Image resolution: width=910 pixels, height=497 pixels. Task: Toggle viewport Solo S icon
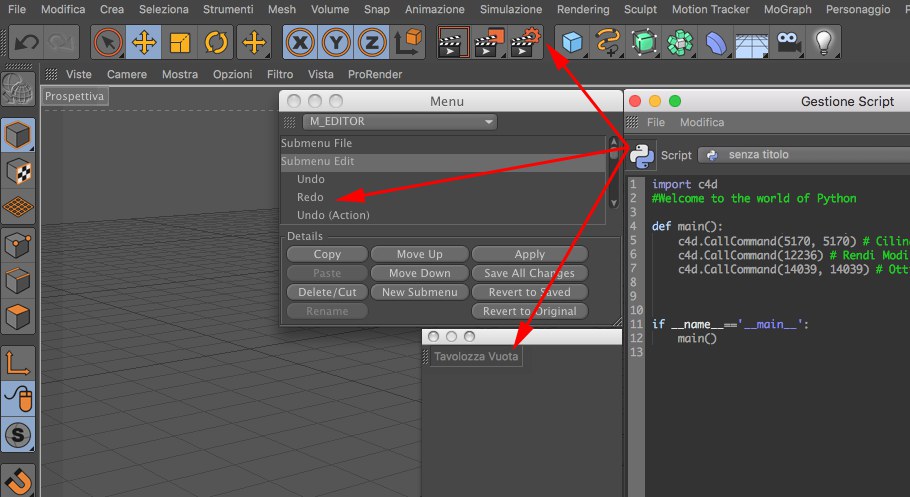[x=18, y=434]
